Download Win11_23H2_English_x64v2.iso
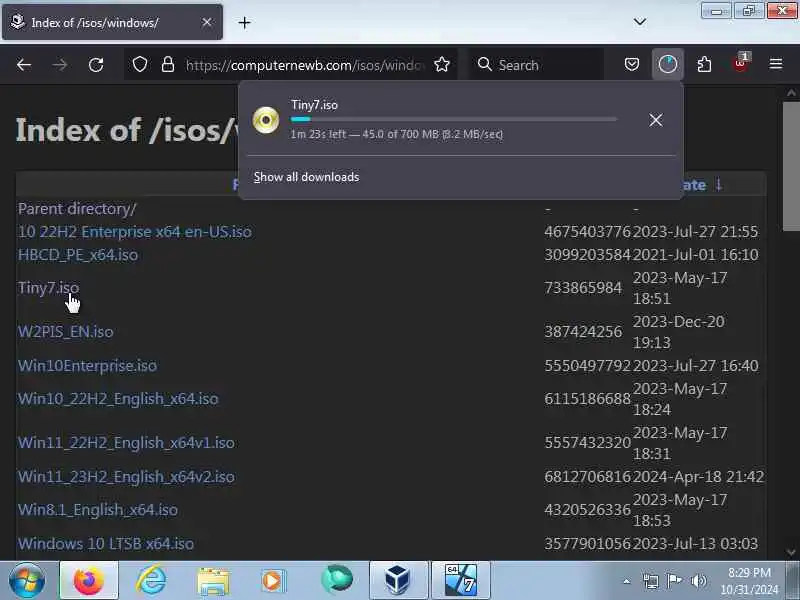Image resolution: width=800 pixels, height=600 pixels. 127,477
